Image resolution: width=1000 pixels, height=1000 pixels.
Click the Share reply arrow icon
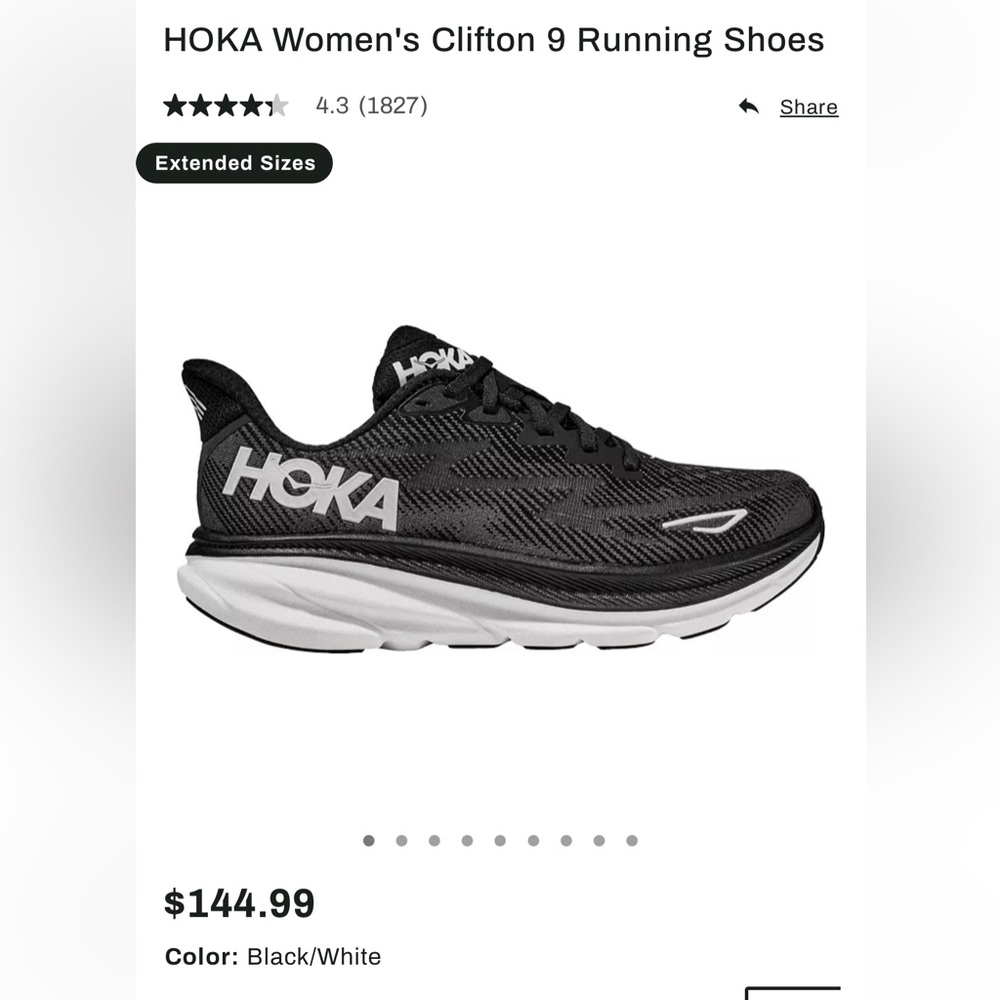[748, 106]
